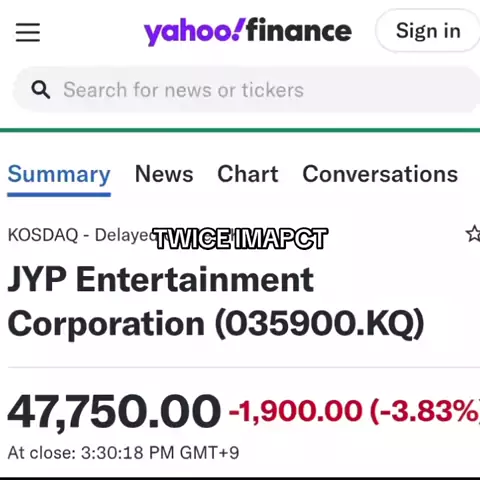
Task: Click the Yahoo Finance logo
Action: pos(248,32)
